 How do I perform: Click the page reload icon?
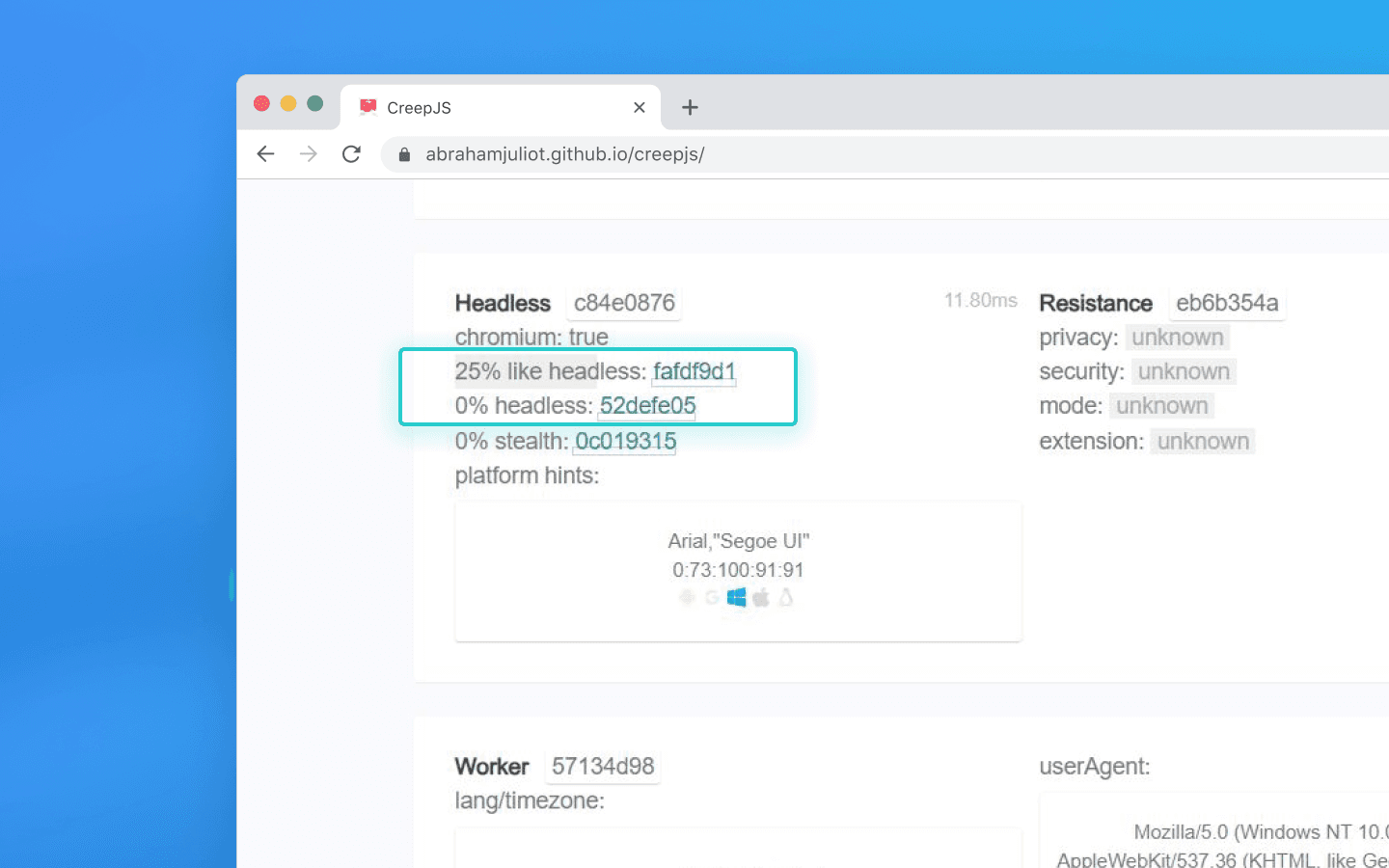351,153
